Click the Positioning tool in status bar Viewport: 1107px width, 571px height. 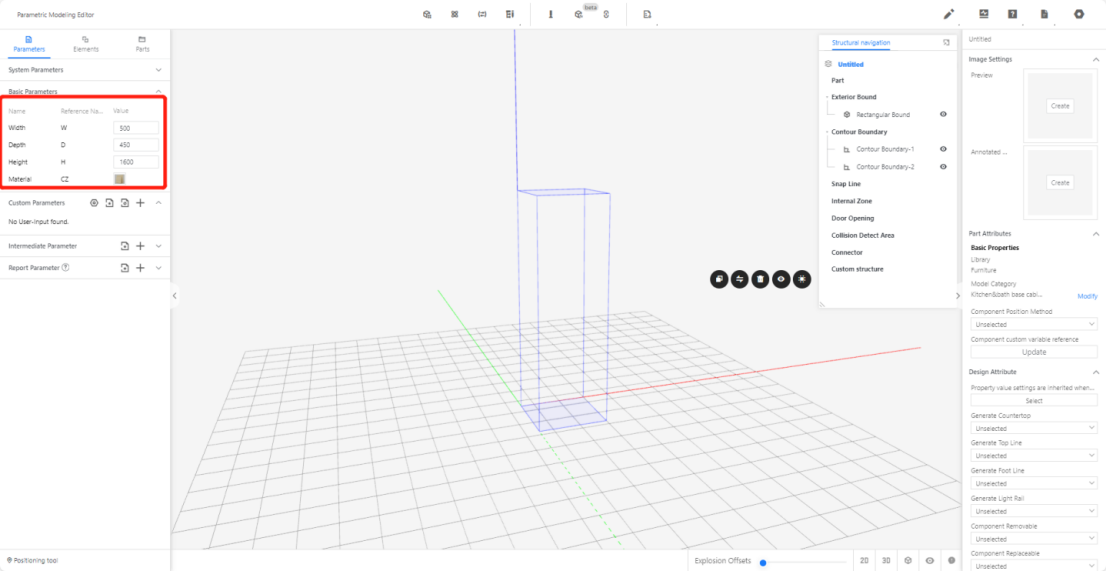tap(32, 560)
